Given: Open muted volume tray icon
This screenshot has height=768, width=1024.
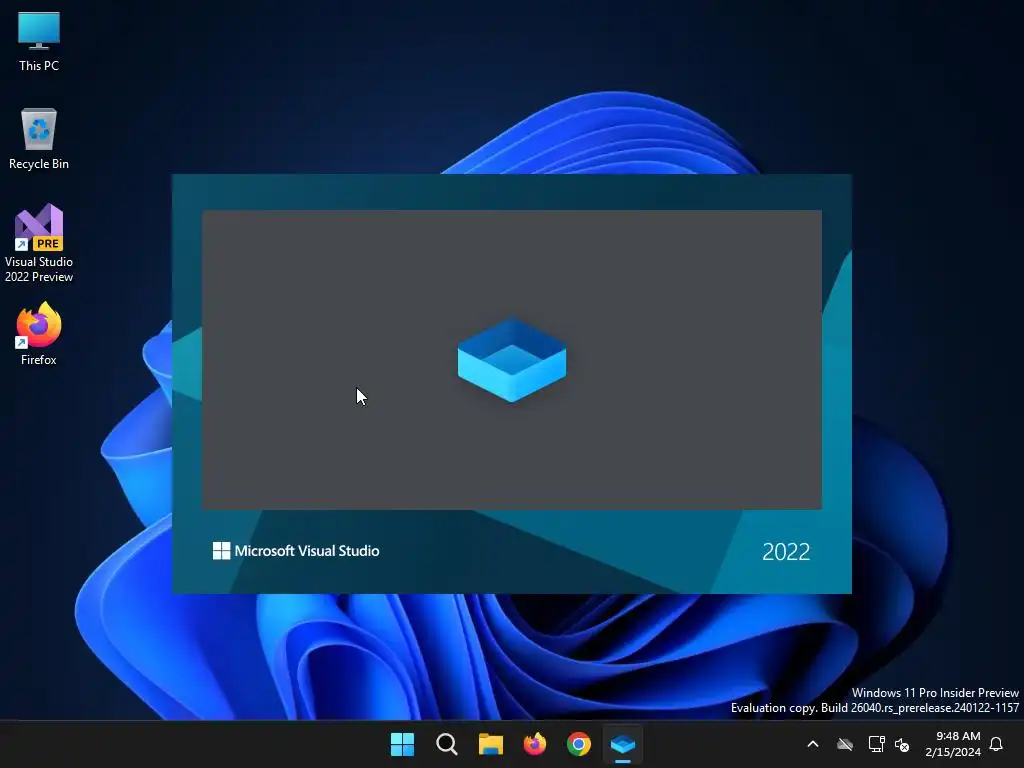Looking at the screenshot, I should pyautogui.click(x=902, y=744).
